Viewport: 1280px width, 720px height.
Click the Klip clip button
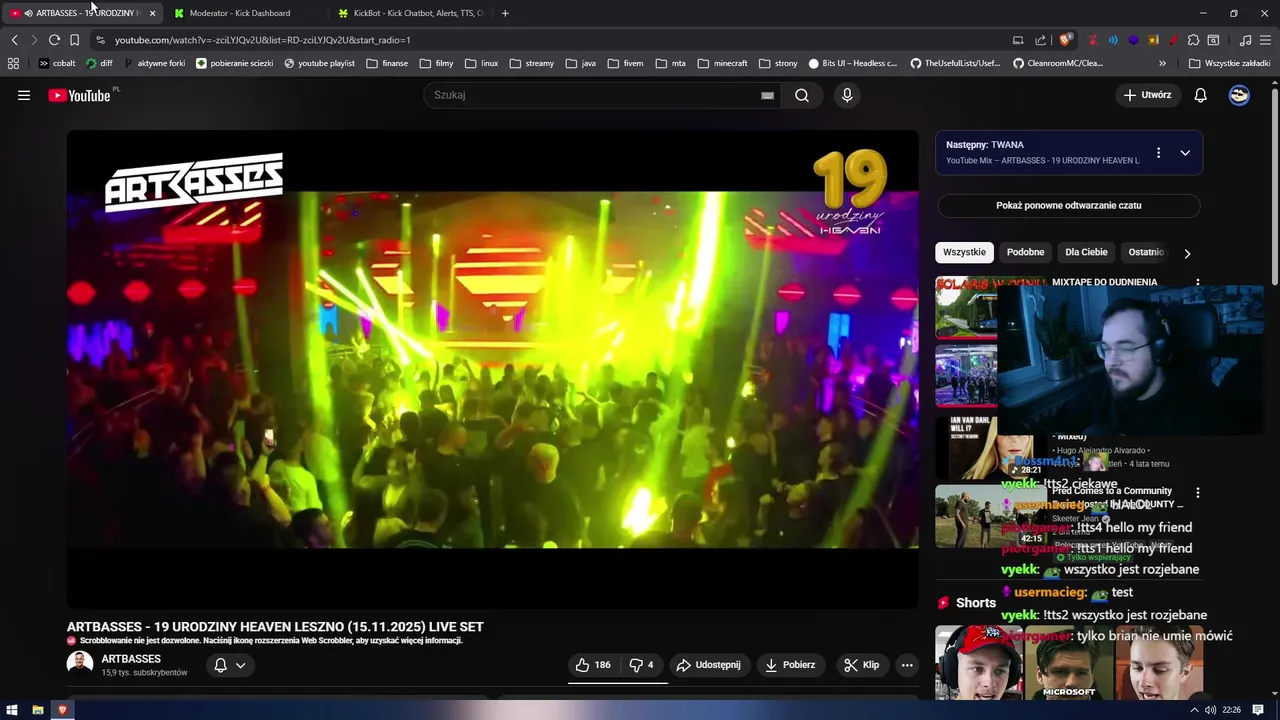861,665
